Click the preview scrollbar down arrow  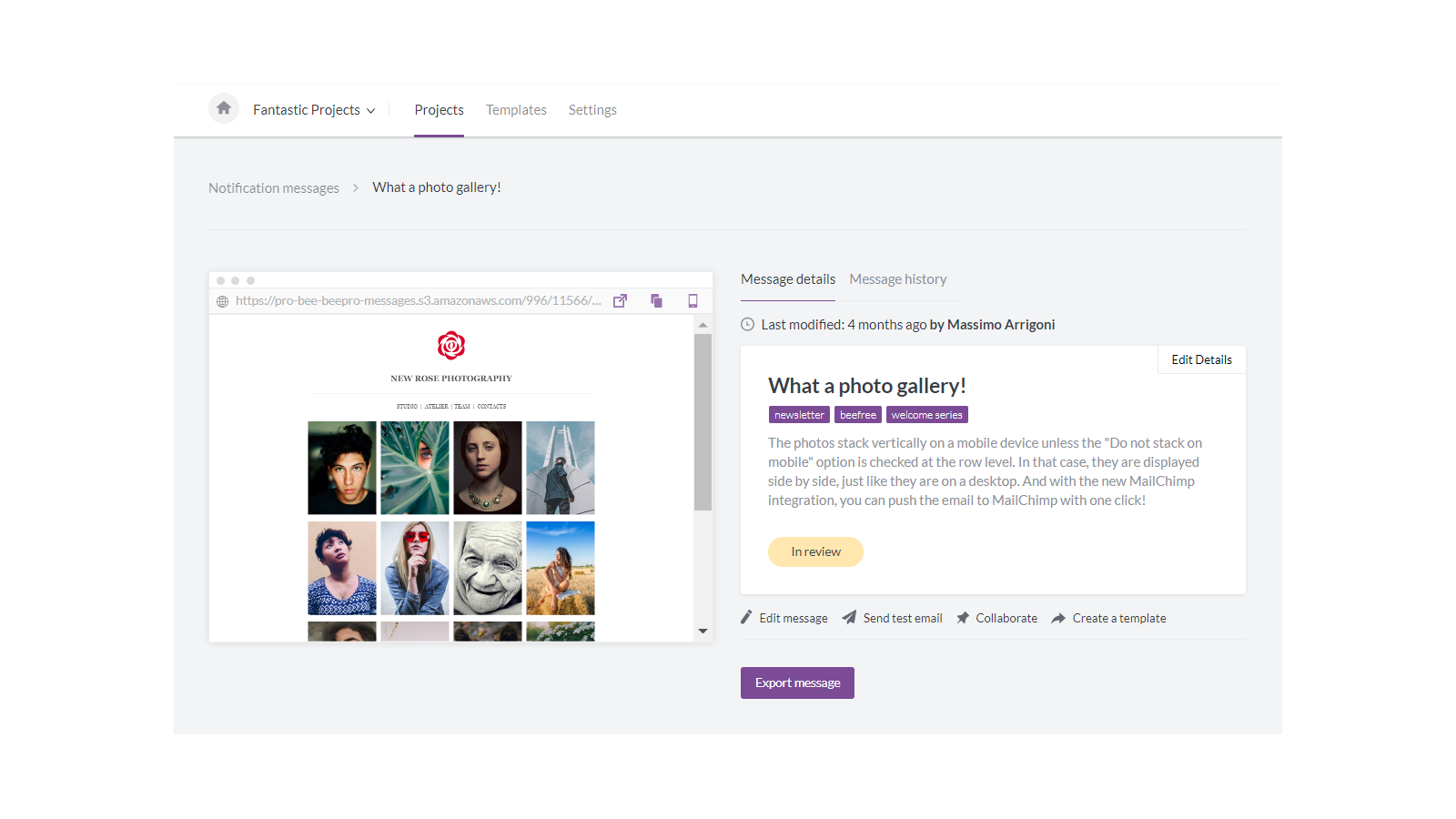[x=703, y=631]
